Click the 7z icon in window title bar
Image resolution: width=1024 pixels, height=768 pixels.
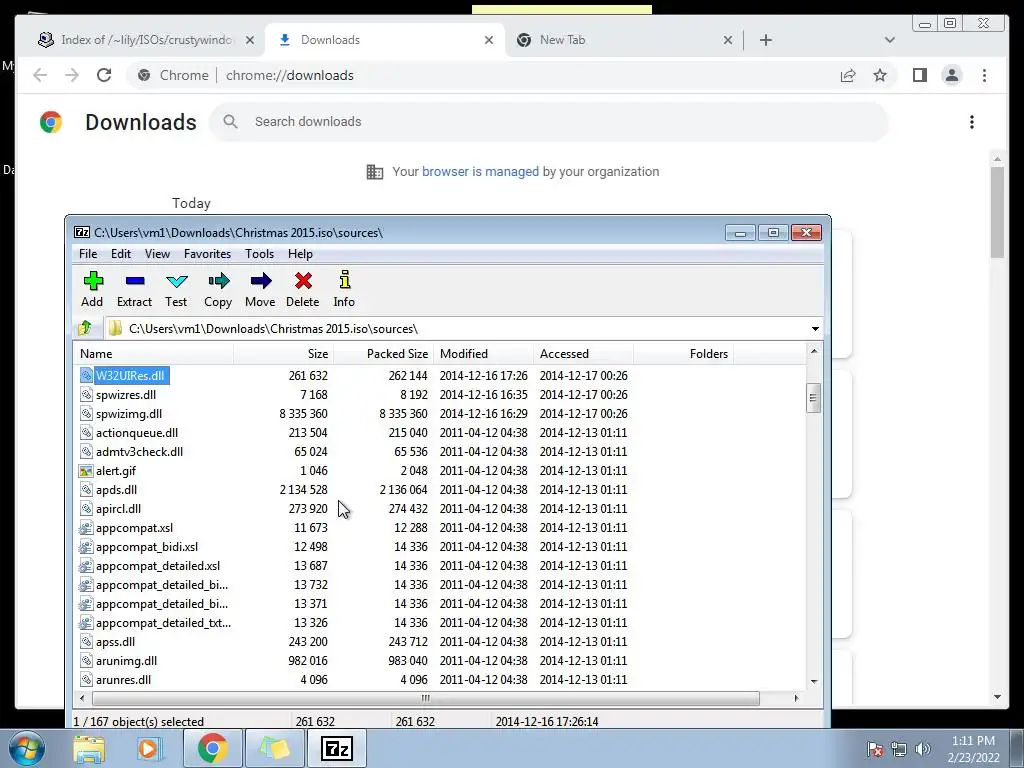82,232
